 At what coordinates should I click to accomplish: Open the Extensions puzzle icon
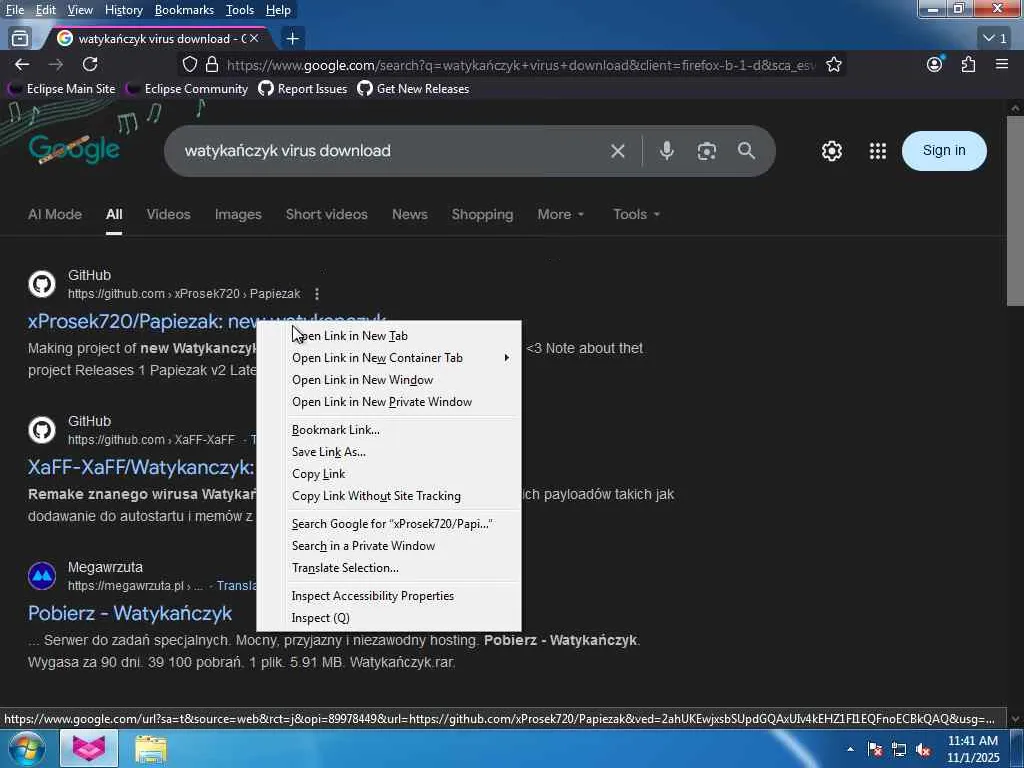click(968, 64)
